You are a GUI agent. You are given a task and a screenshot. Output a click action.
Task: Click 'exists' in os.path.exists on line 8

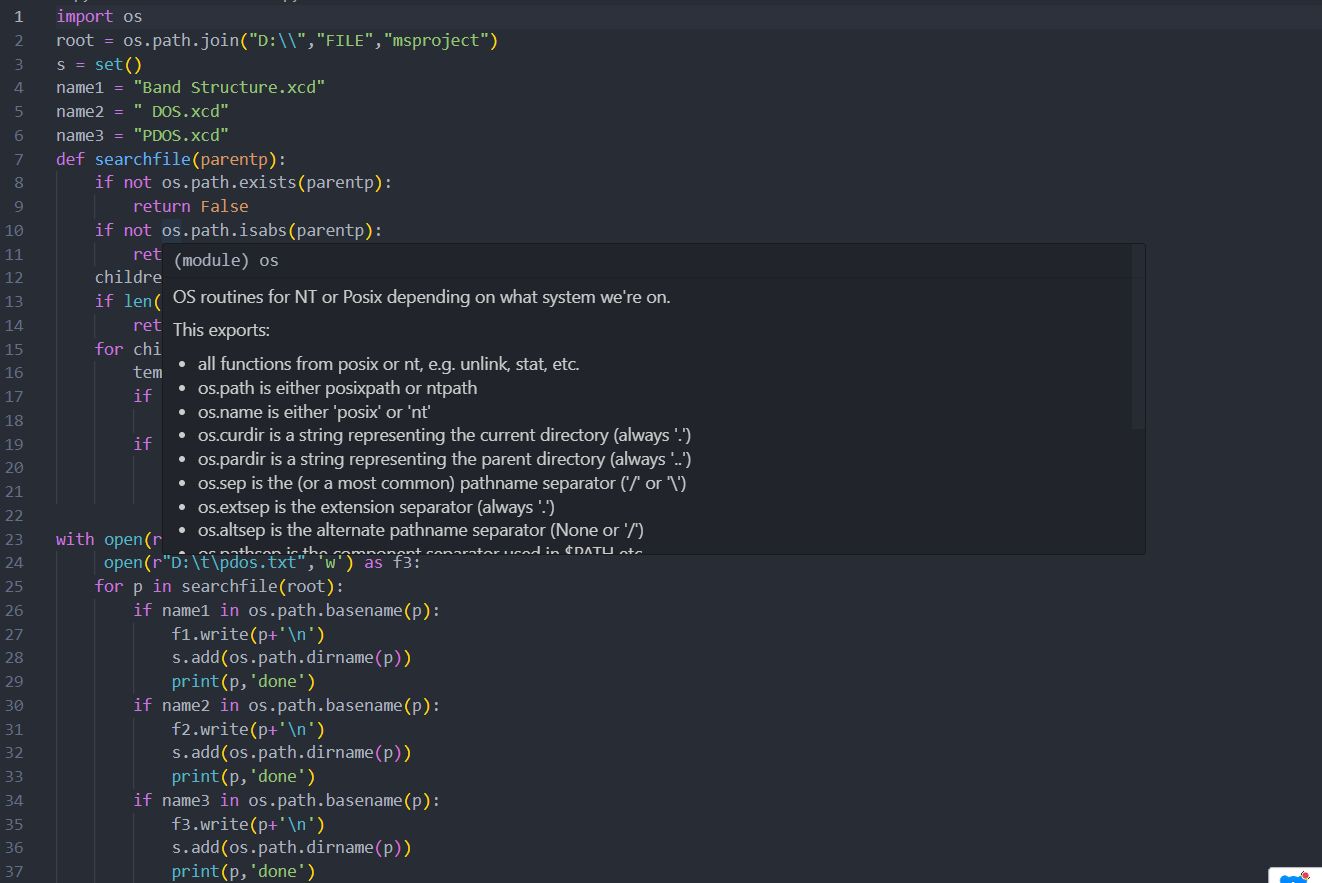pyautogui.click(x=268, y=182)
